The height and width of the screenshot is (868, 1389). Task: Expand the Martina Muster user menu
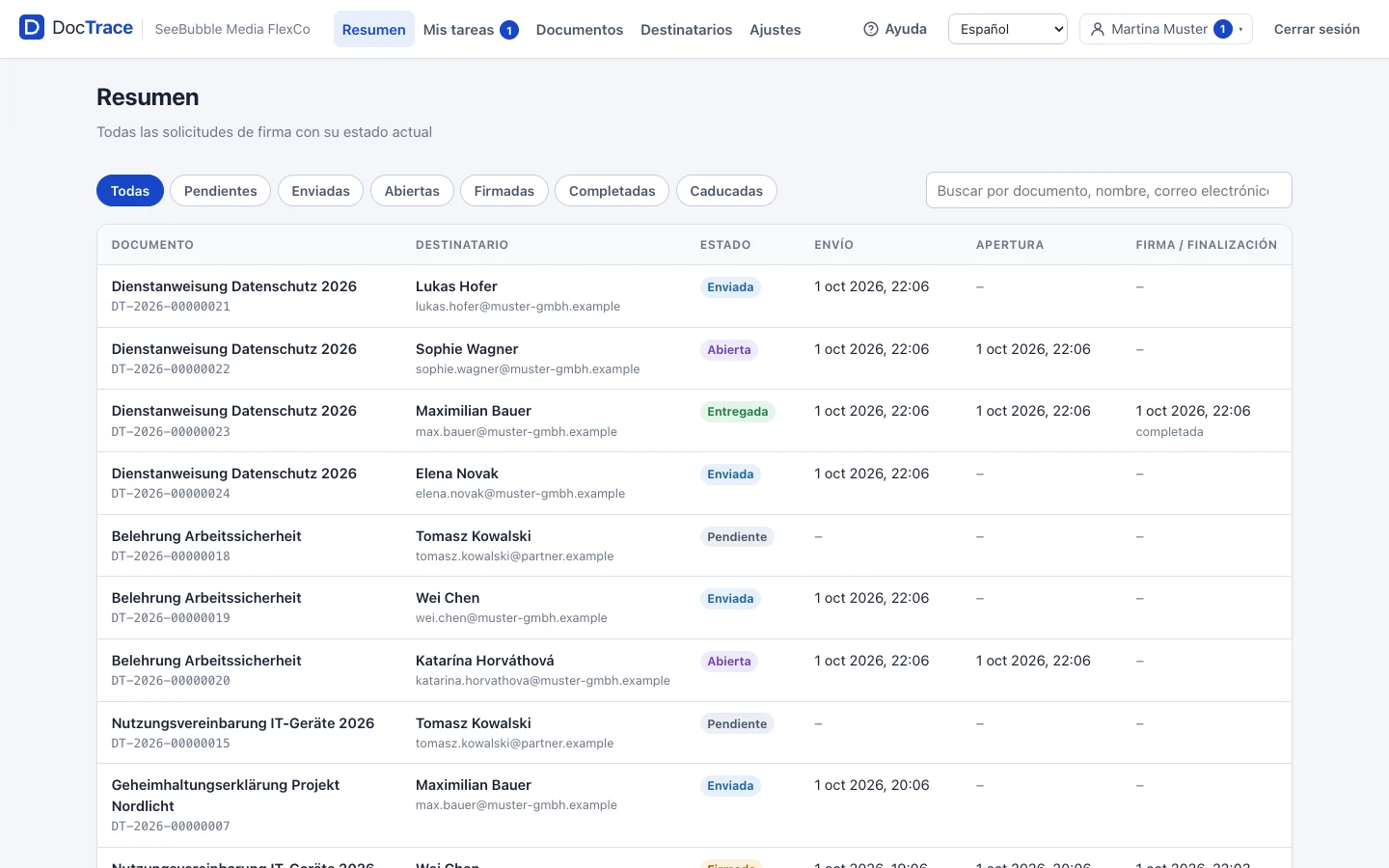(1166, 29)
